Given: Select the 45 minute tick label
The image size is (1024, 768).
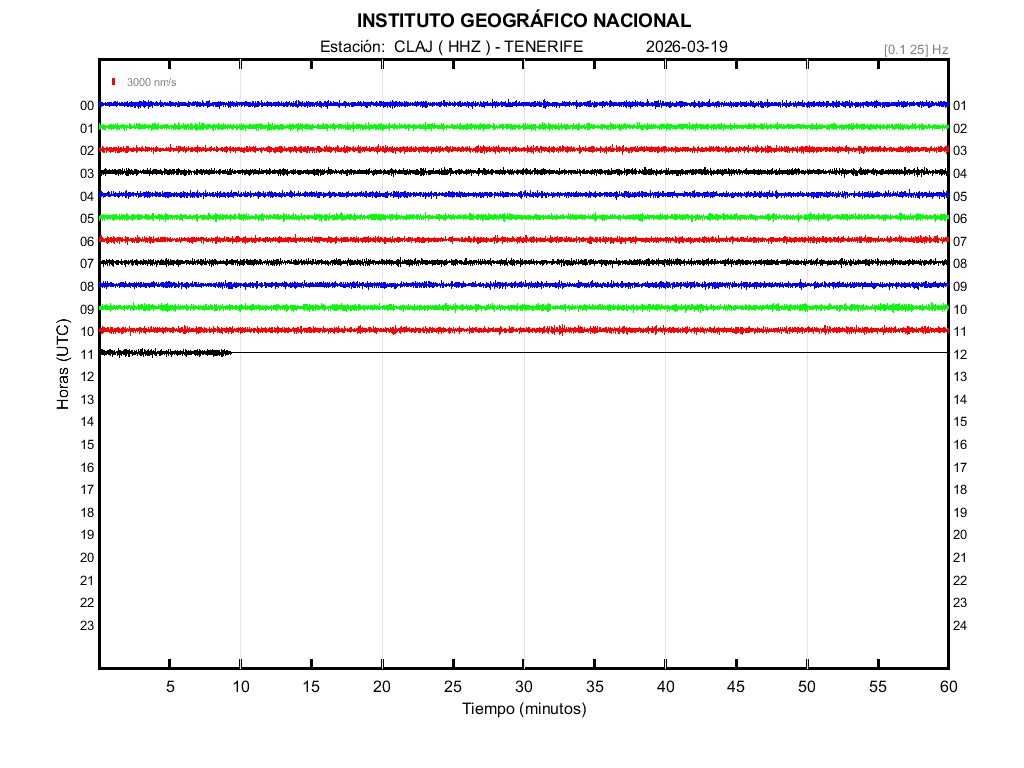Looking at the screenshot, I should click(x=736, y=687).
